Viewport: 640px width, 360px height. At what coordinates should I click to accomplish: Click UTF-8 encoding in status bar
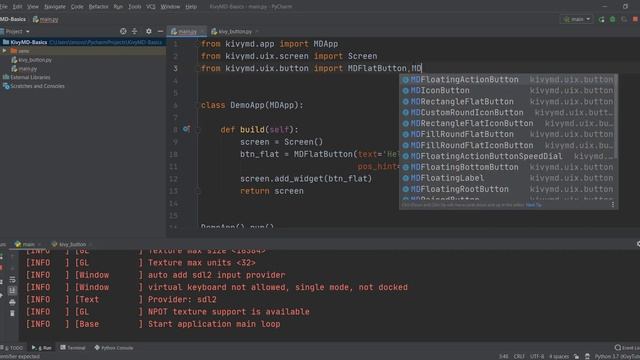pos(537,356)
